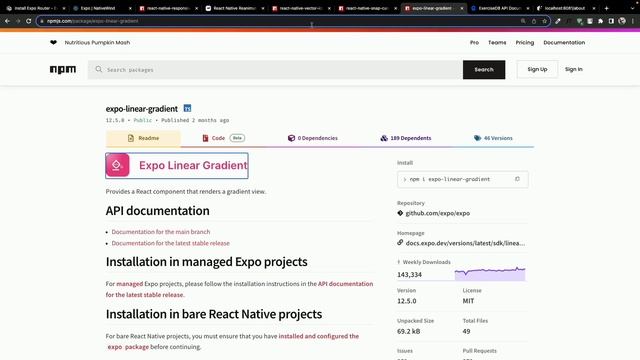Screen dimensions: 640x360
Task: Click the Total Files value 49
Action: point(467,331)
